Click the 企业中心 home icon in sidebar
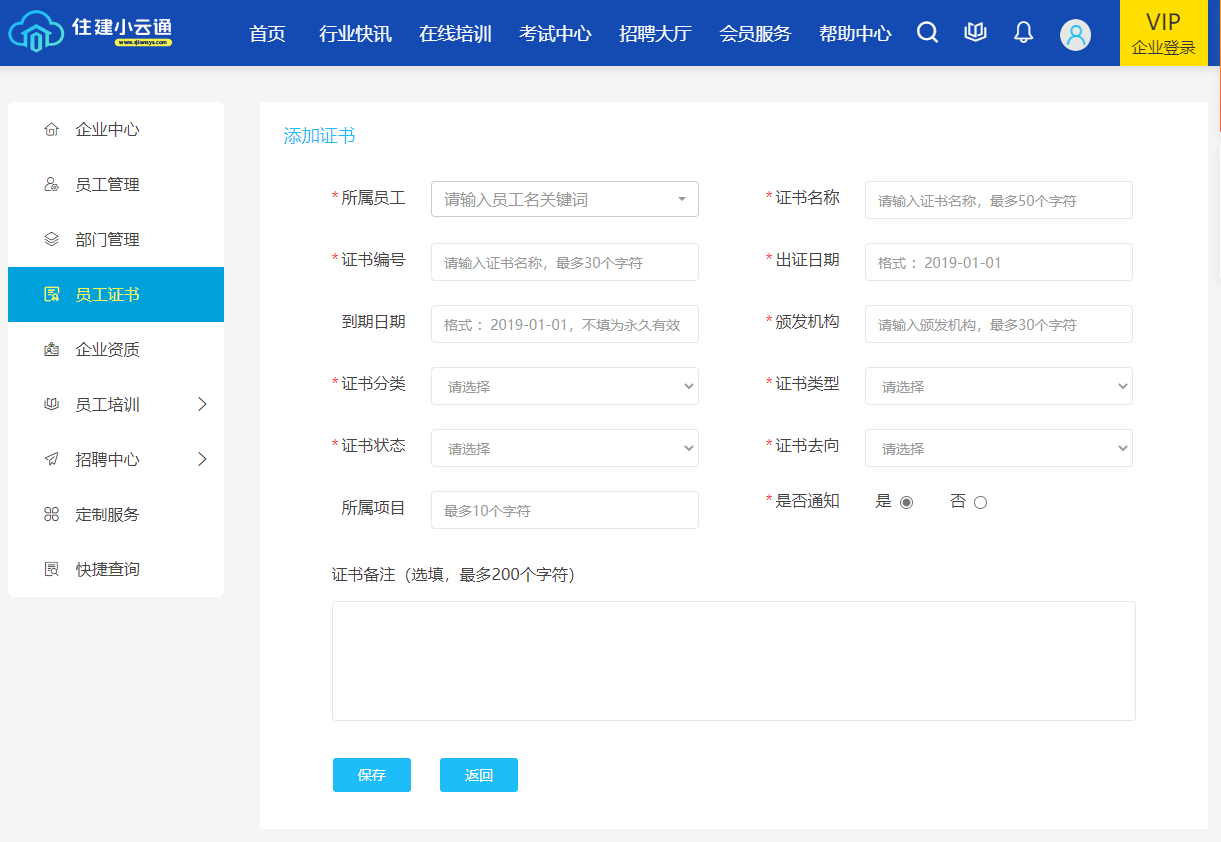The height and width of the screenshot is (842, 1221). point(52,130)
